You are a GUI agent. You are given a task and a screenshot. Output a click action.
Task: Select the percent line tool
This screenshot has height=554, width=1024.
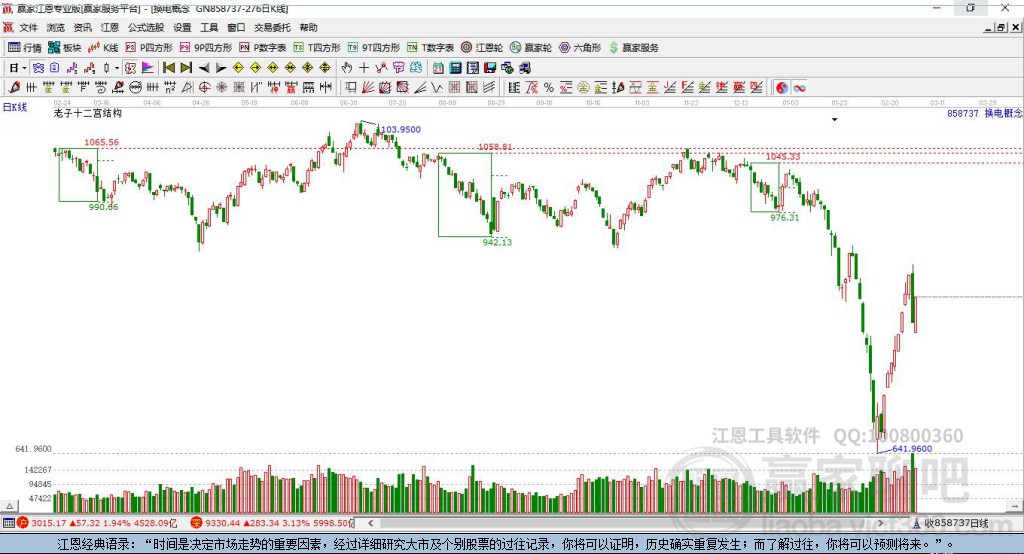pyautogui.click(x=549, y=88)
